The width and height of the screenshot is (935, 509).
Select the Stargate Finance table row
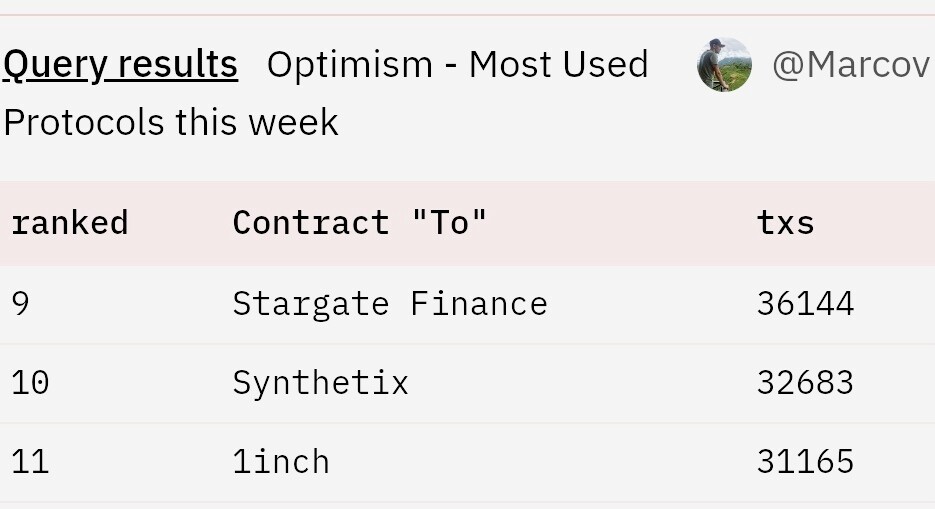tap(468, 305)
